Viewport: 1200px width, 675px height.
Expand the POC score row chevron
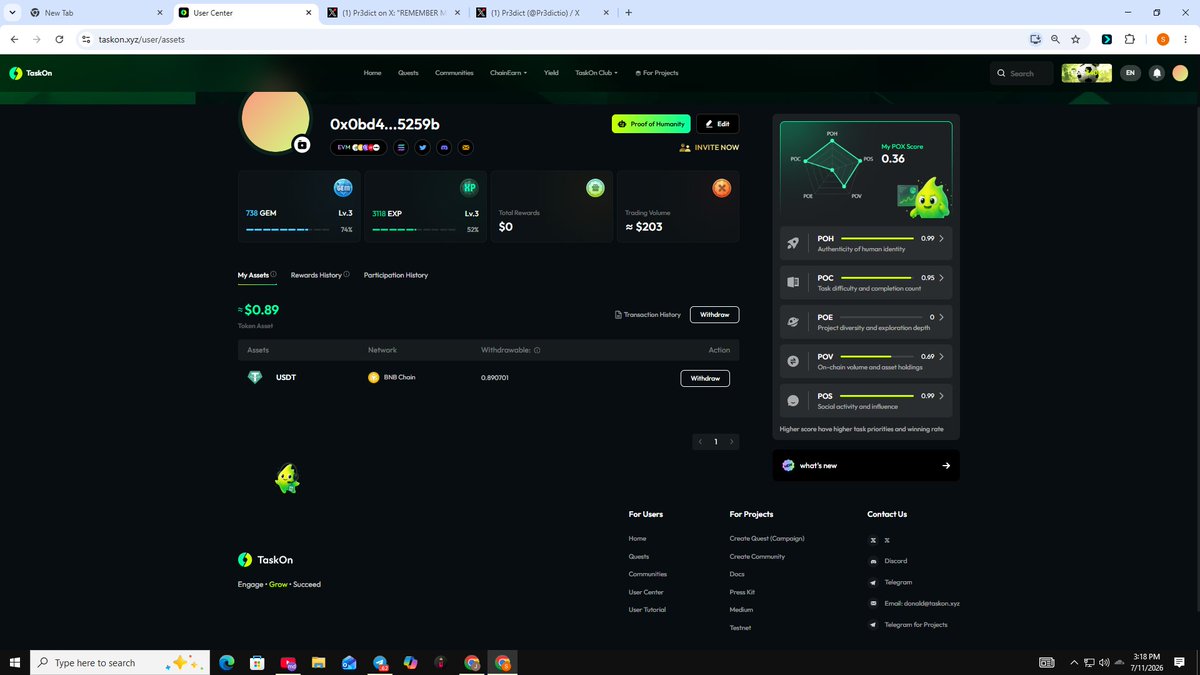(941, 277)
